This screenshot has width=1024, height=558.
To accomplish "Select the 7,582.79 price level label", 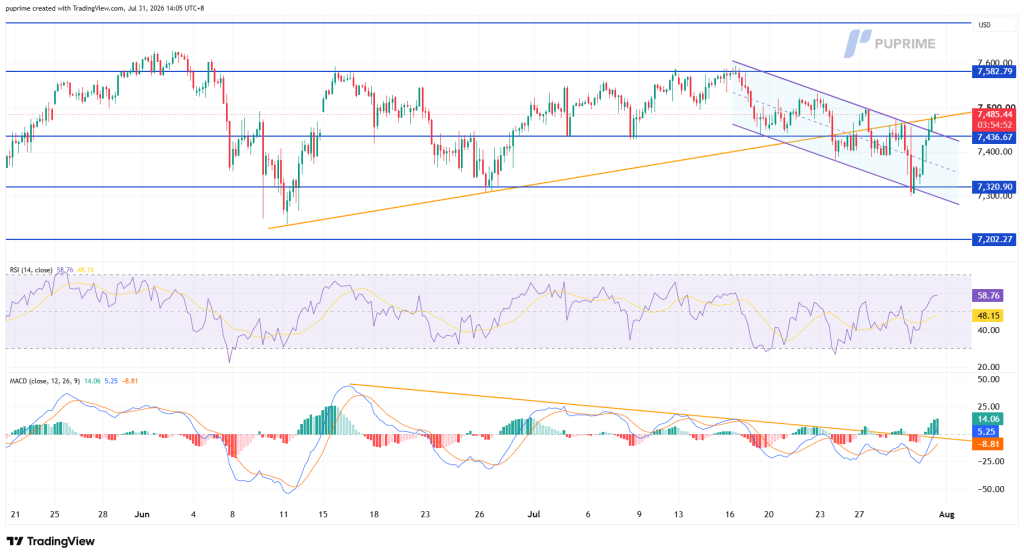I will tap(994, 72).
